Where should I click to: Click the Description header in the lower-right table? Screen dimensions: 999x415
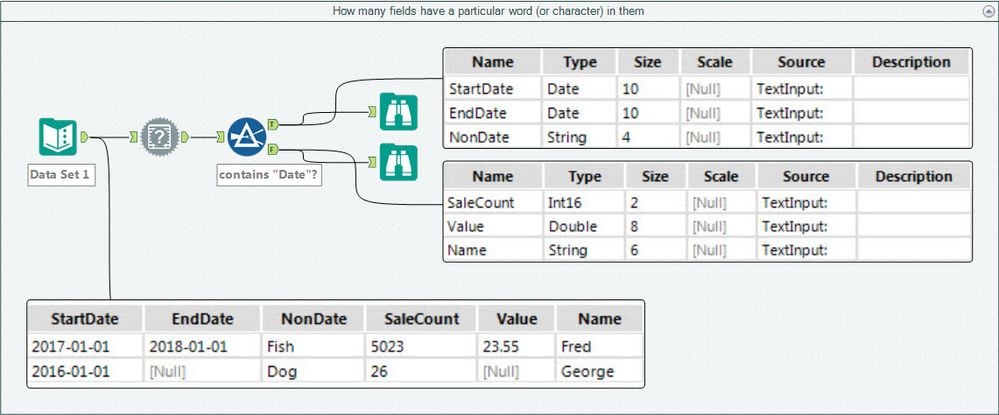click(914, 177)
